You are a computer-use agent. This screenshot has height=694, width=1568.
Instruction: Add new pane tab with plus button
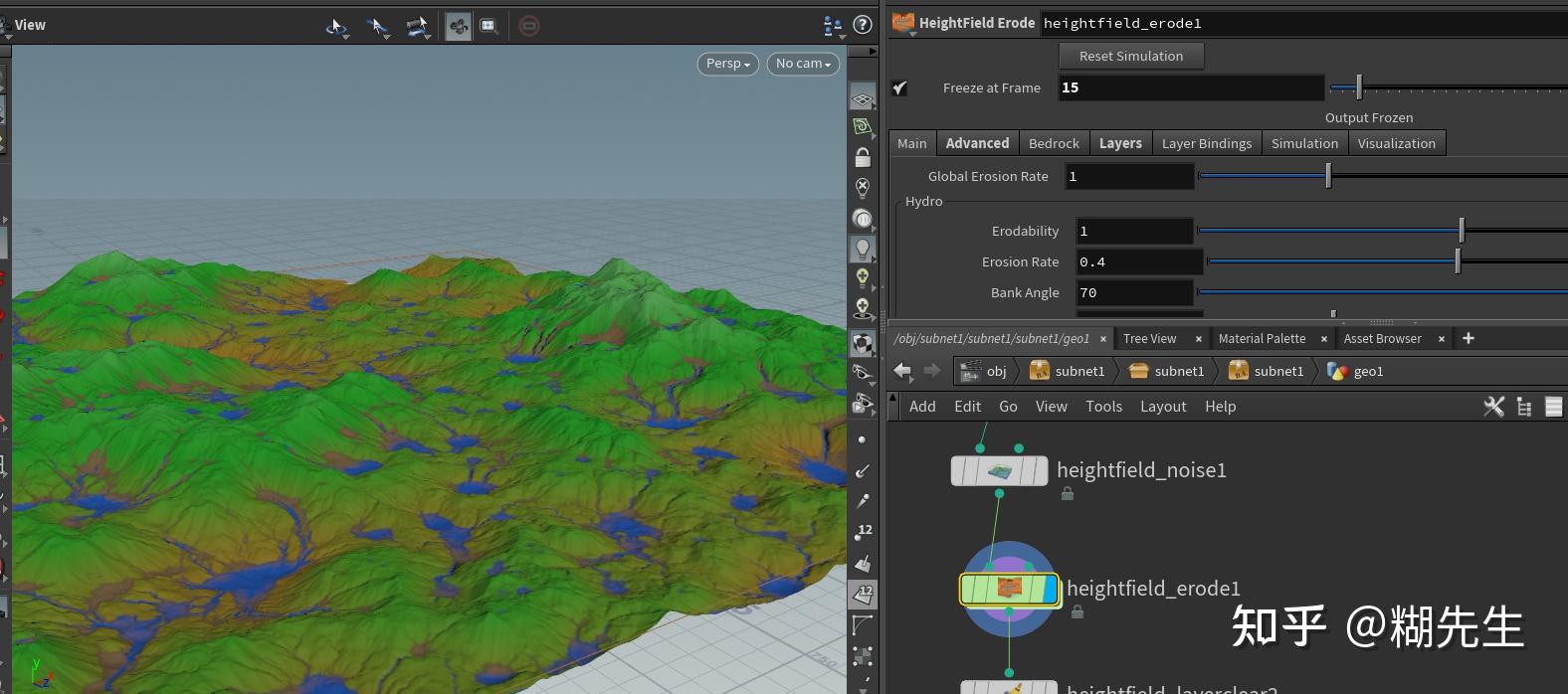(x=1468, y=338)
